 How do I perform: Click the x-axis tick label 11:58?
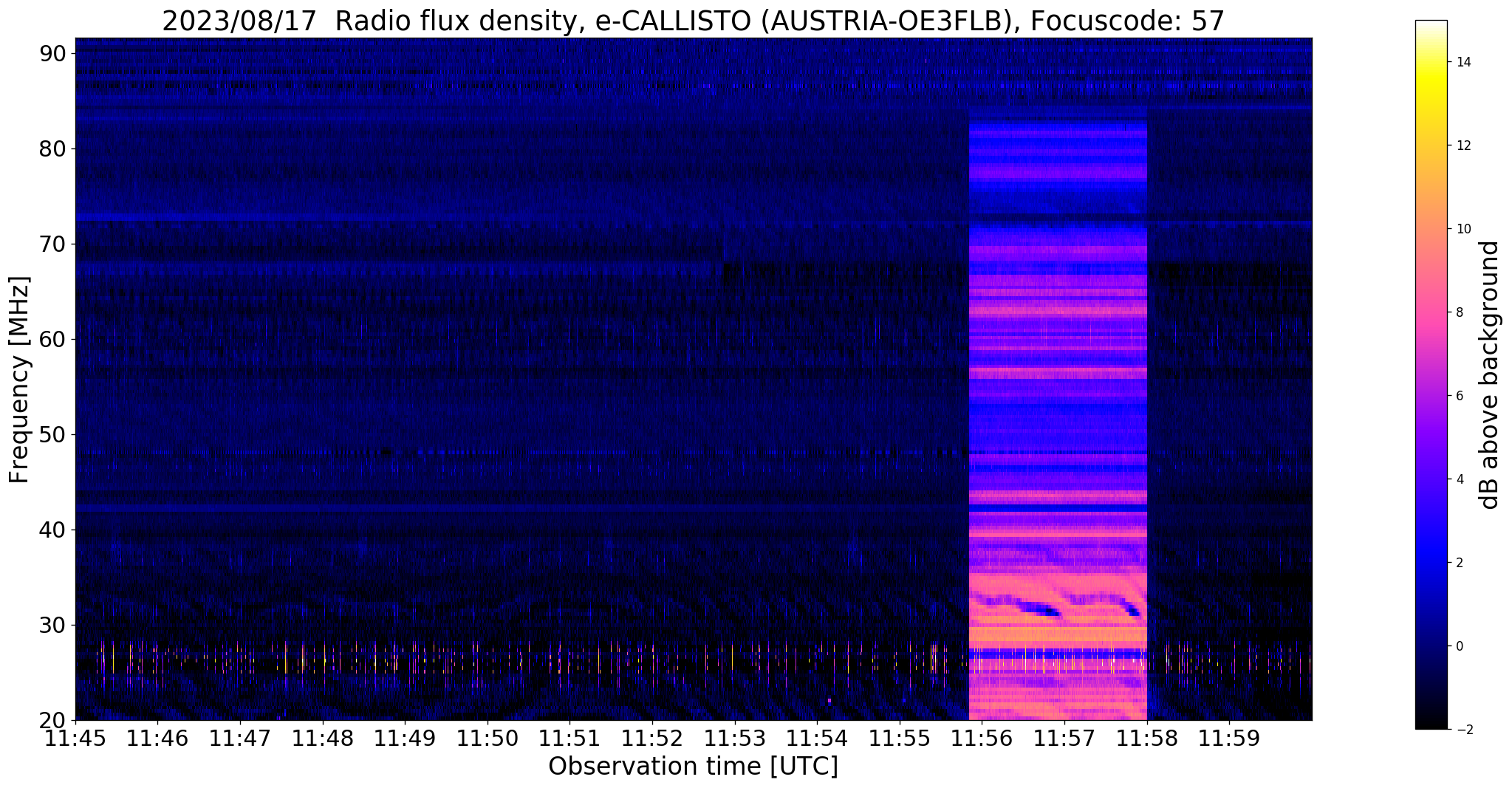pyautogui.click(x=1146, y=738)
